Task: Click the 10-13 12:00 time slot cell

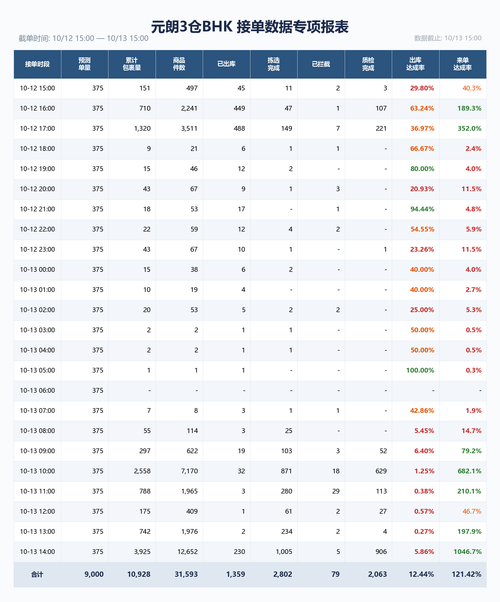Action: [37, 511]
